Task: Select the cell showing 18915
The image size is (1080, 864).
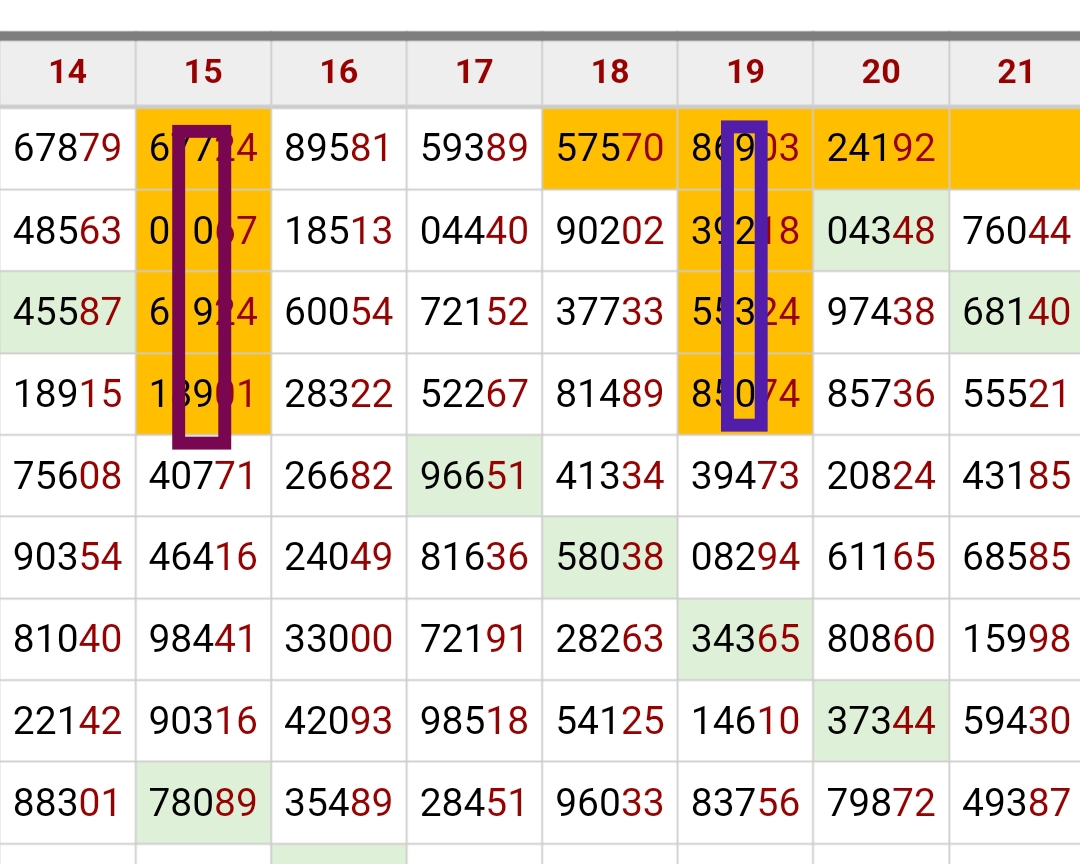Action: (68, 394)
